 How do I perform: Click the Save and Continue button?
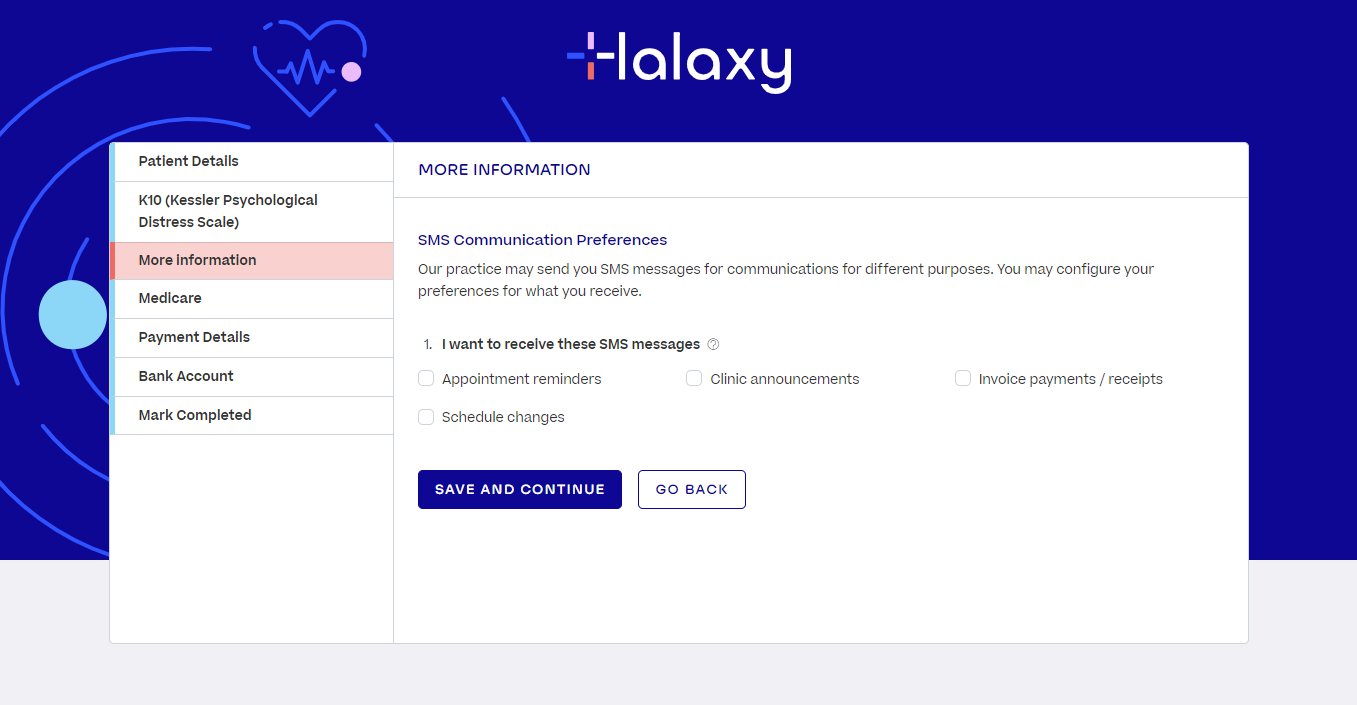[x=520, y=489]
